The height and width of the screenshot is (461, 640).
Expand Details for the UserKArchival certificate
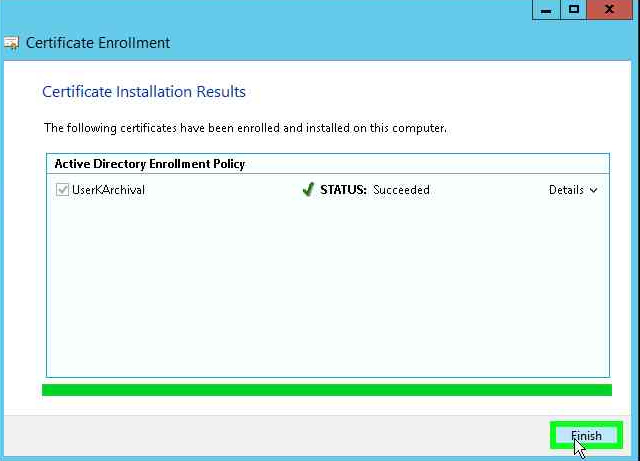click(573, 190)
